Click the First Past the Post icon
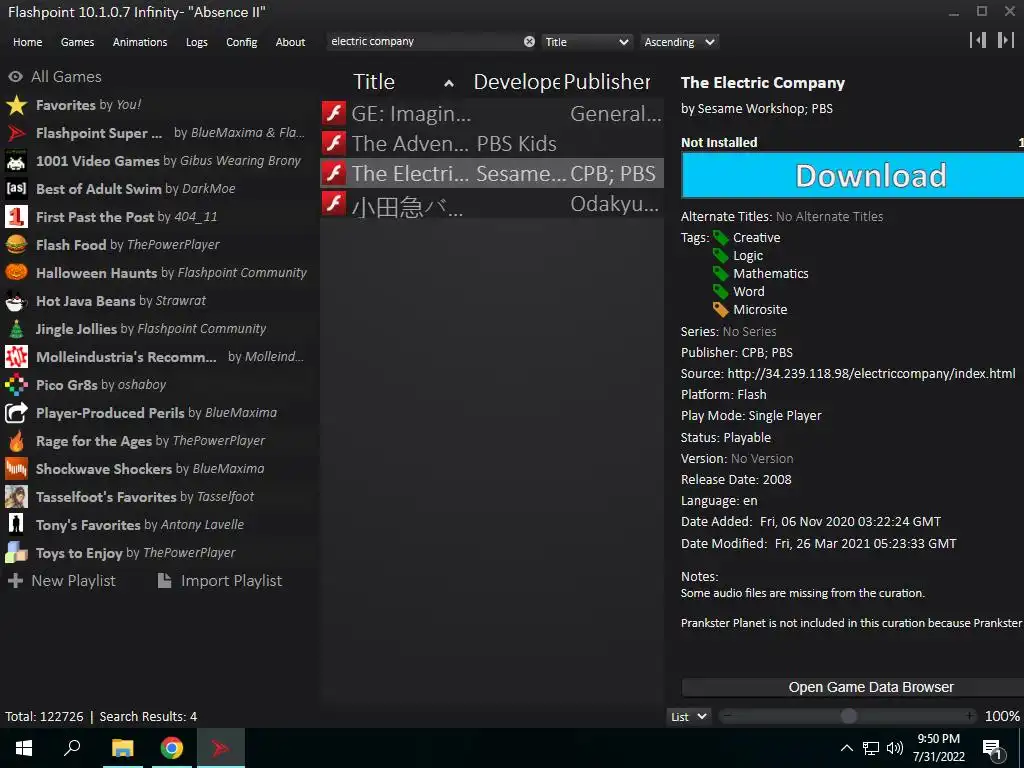Screen dimensions: 1024x768 tap(16, 217)
